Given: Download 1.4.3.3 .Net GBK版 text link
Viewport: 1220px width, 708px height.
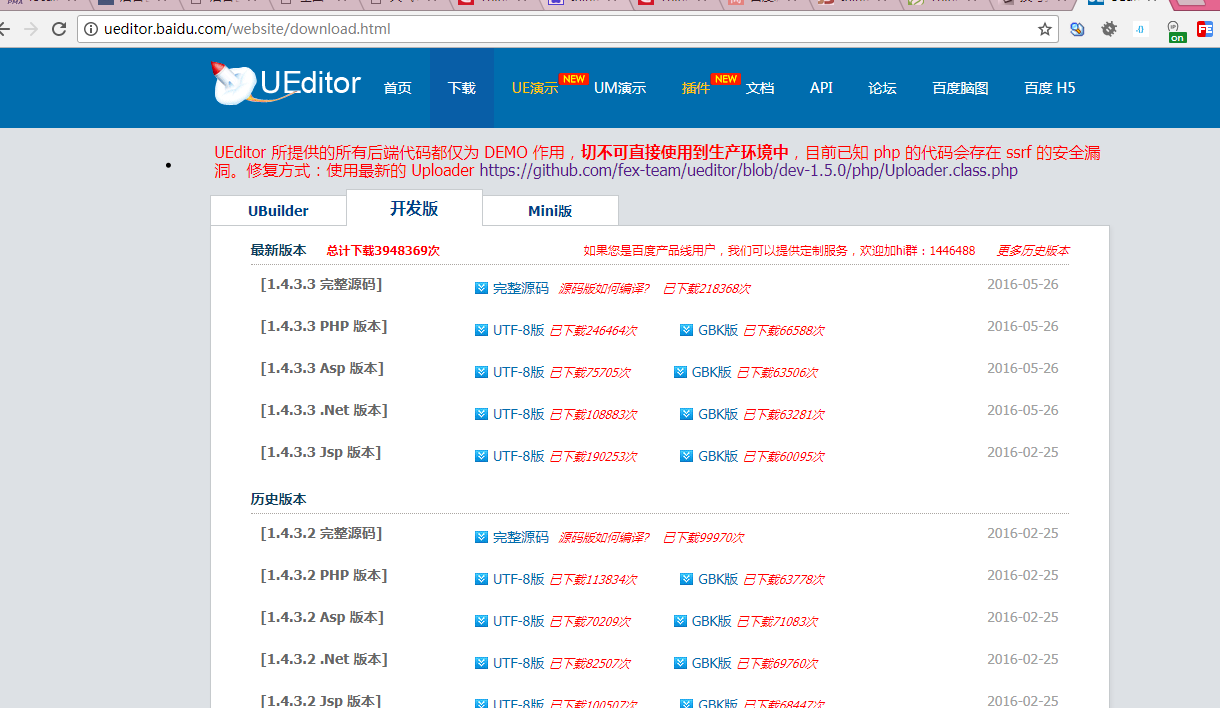Looking at the screenshot, I should click(x=718, y=414).
